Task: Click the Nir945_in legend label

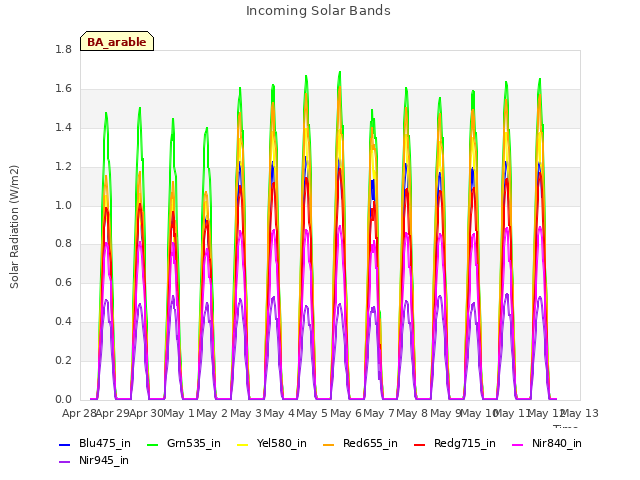Action: [x=104, y=460]
